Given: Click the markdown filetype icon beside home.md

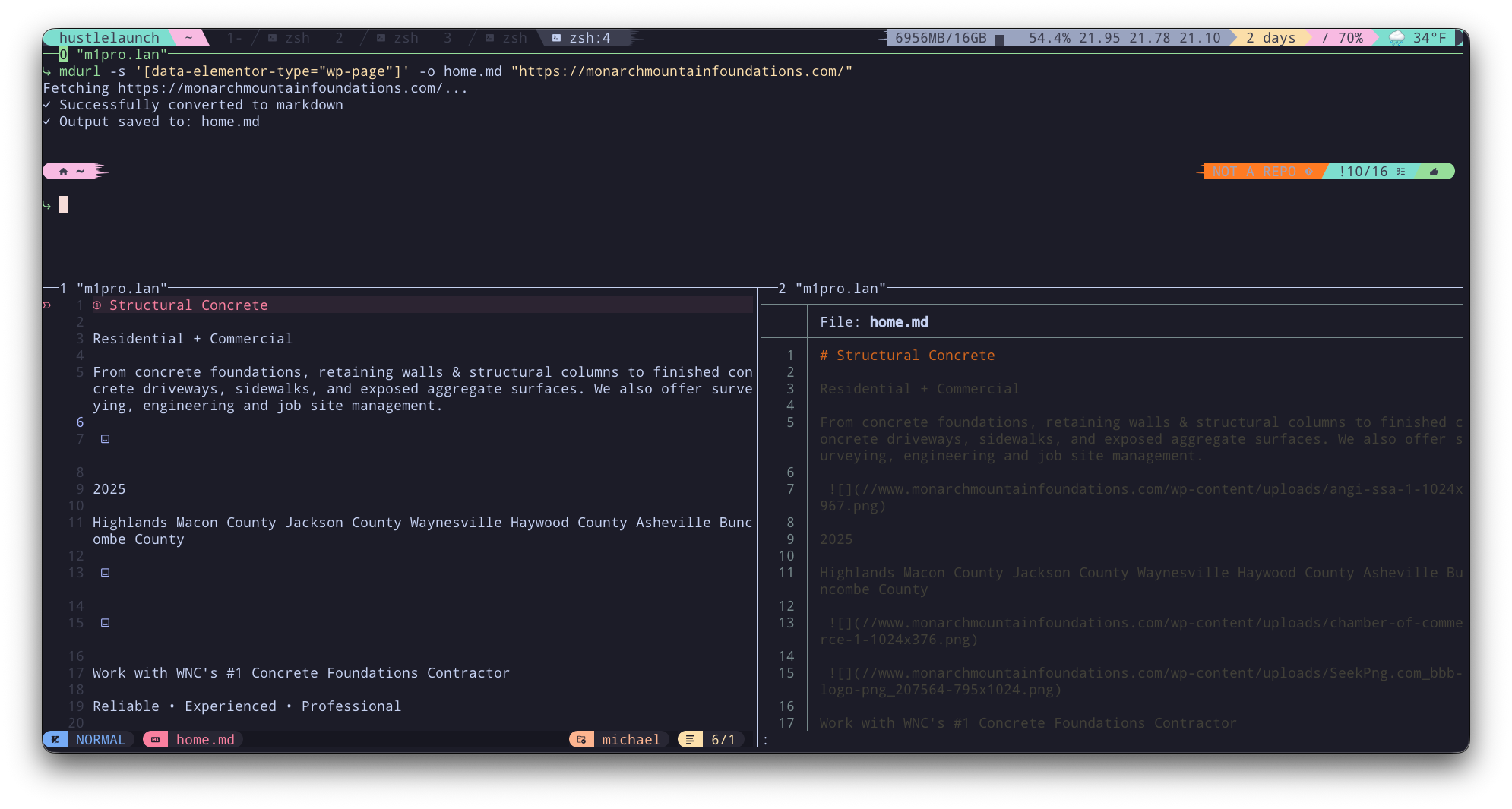Looking at the screenshot, I should tap(156, 740).
